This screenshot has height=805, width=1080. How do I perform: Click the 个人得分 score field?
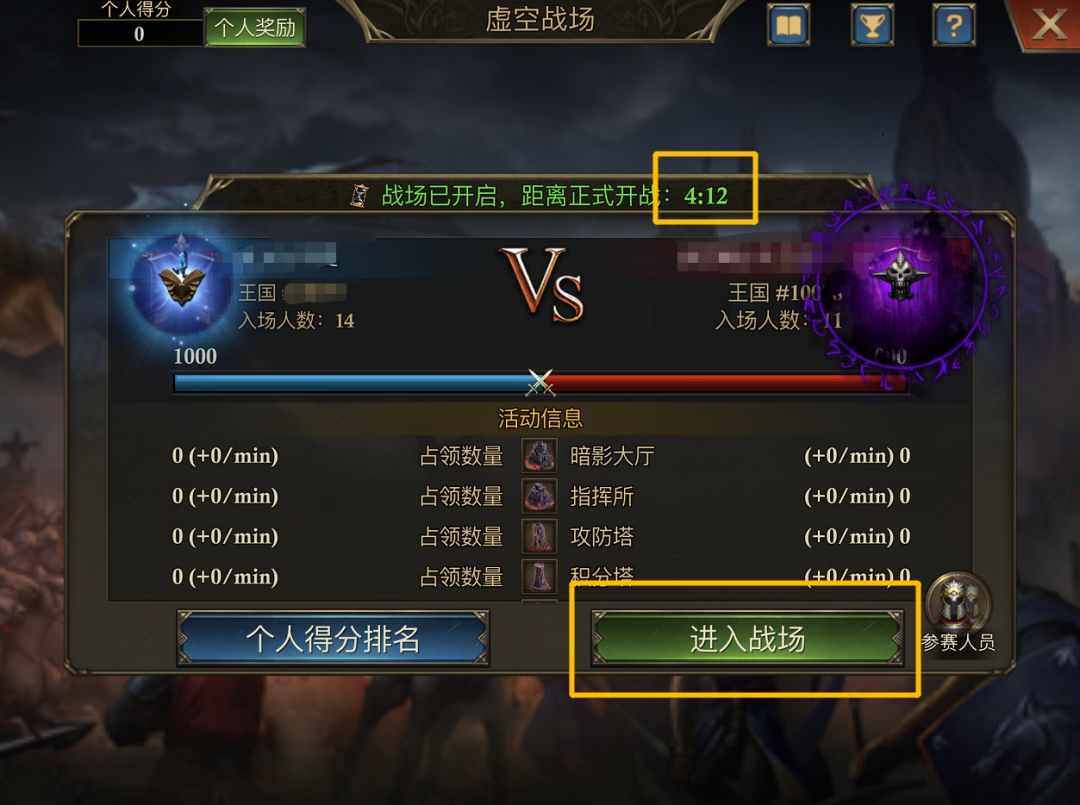[x=141, y=33]
